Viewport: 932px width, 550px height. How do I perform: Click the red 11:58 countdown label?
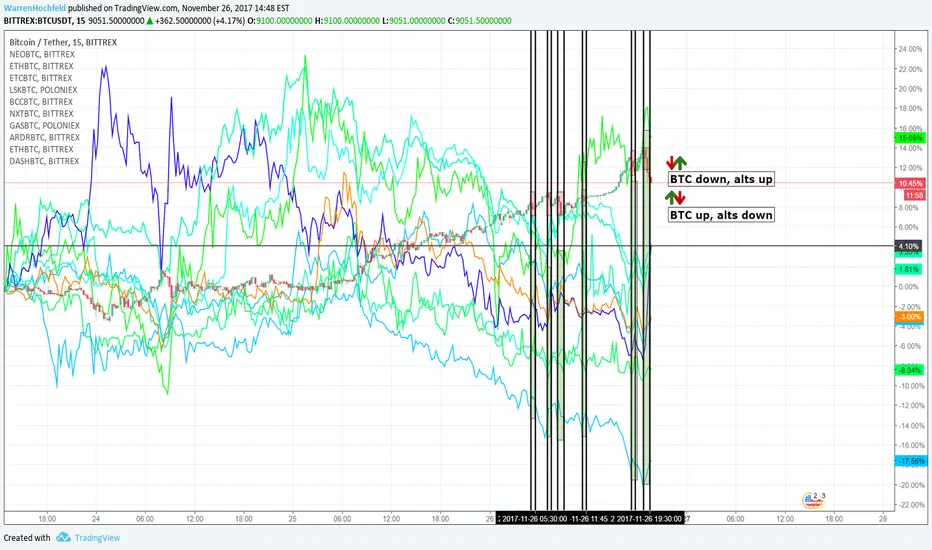pyautogui.click(x=914, y=195)
